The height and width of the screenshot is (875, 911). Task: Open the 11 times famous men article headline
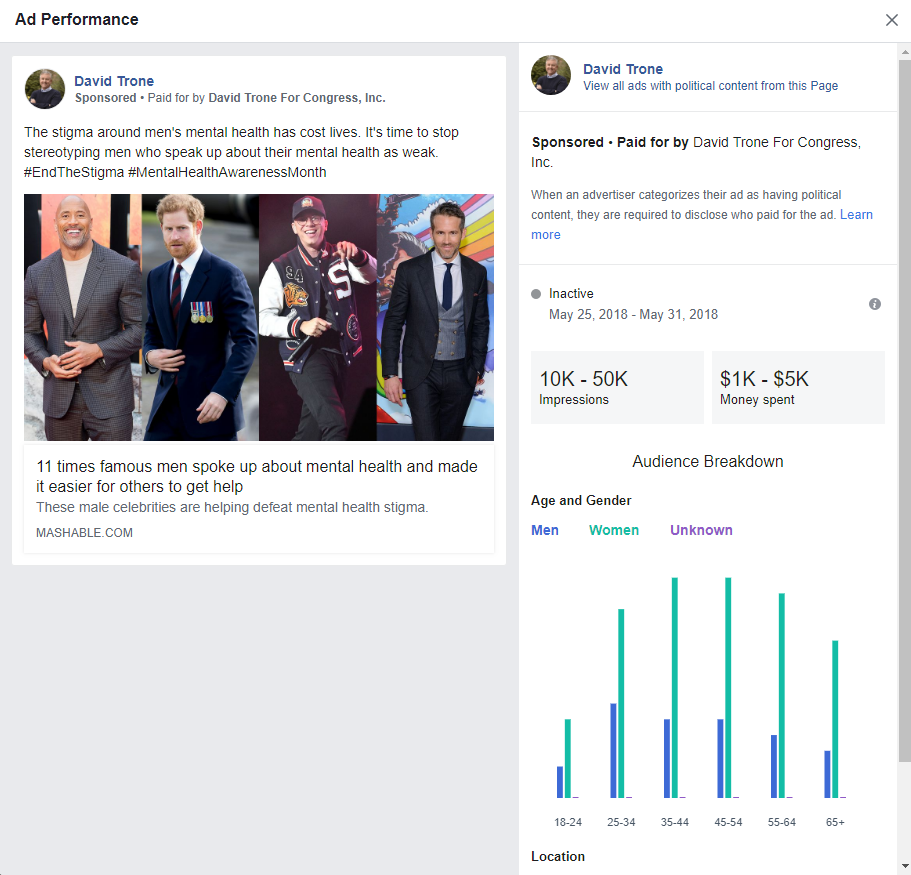(x=257, y=476)
